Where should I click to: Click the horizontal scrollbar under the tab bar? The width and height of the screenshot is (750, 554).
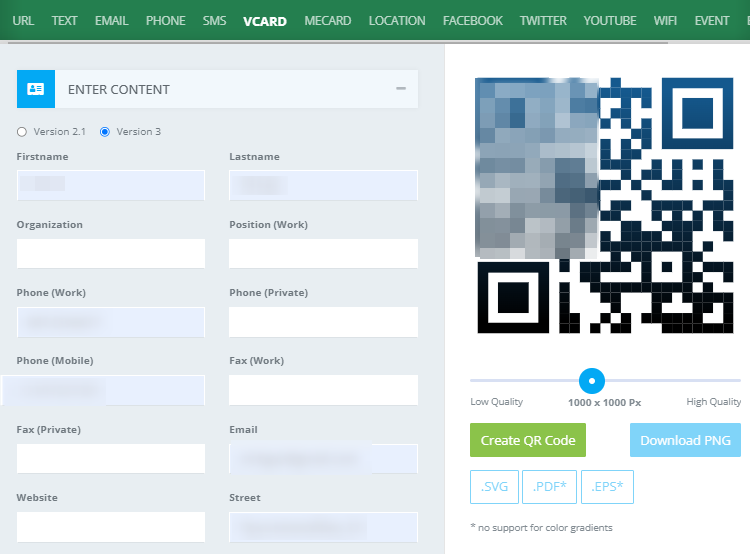pos(338,43)
